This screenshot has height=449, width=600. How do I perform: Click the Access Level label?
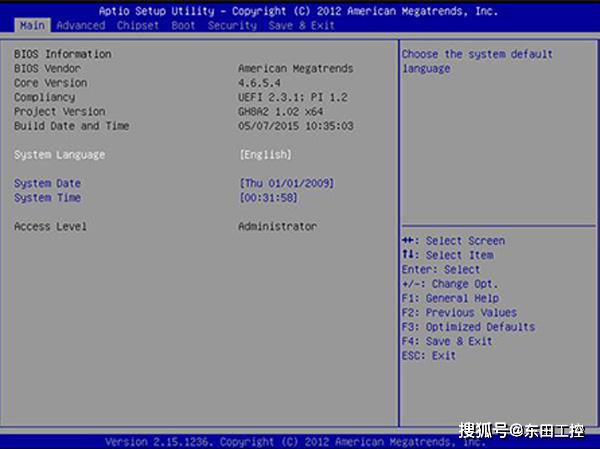50,226
